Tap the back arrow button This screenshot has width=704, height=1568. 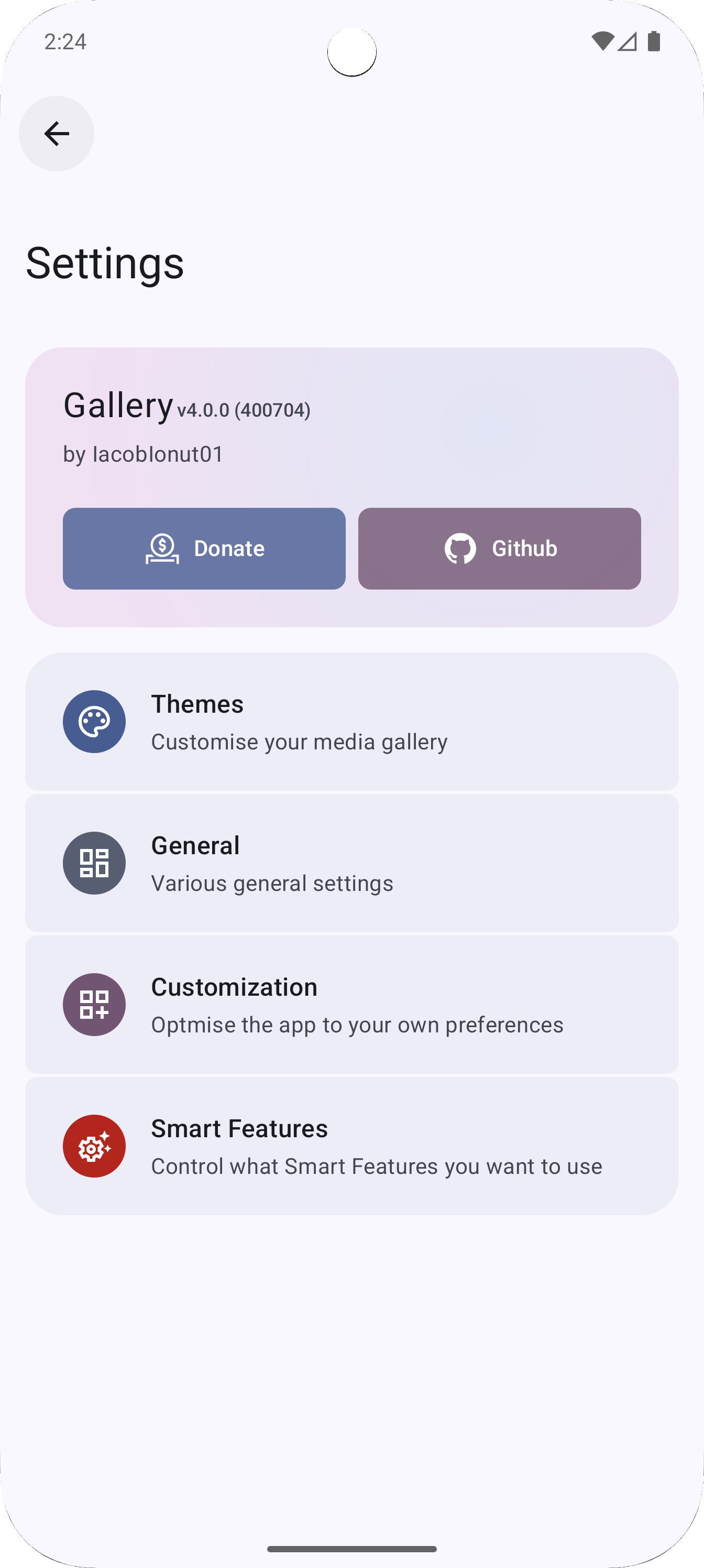click(x=57, y=133)
